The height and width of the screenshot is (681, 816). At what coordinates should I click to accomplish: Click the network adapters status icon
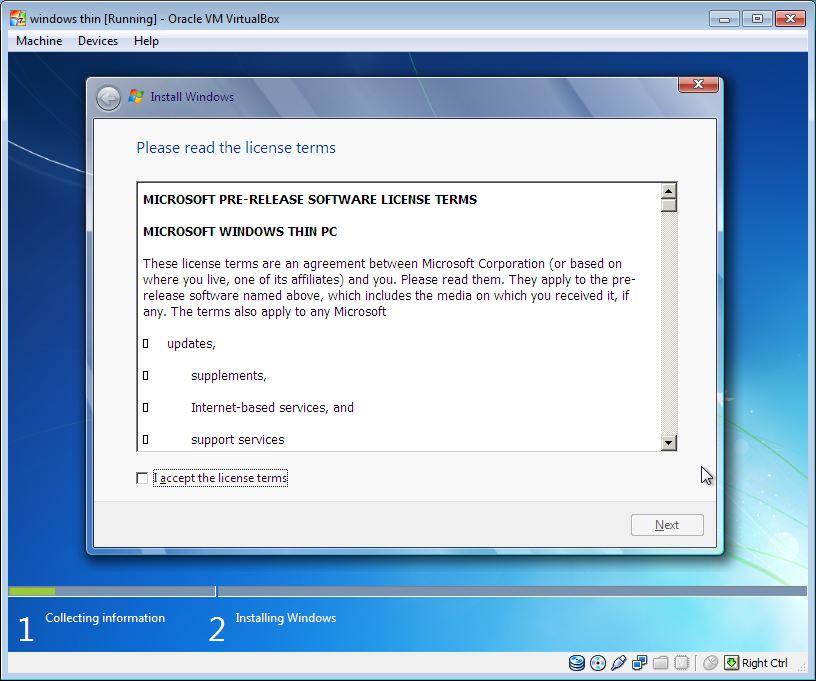639,663
